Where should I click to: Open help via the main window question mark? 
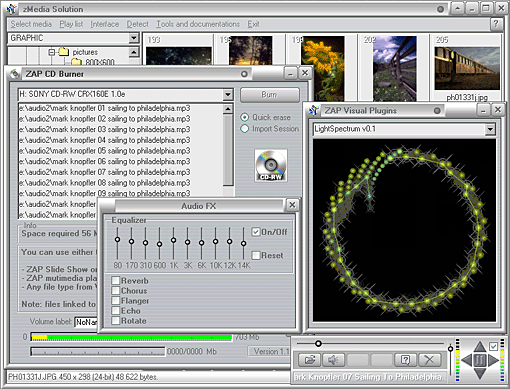tap(496, 24)
